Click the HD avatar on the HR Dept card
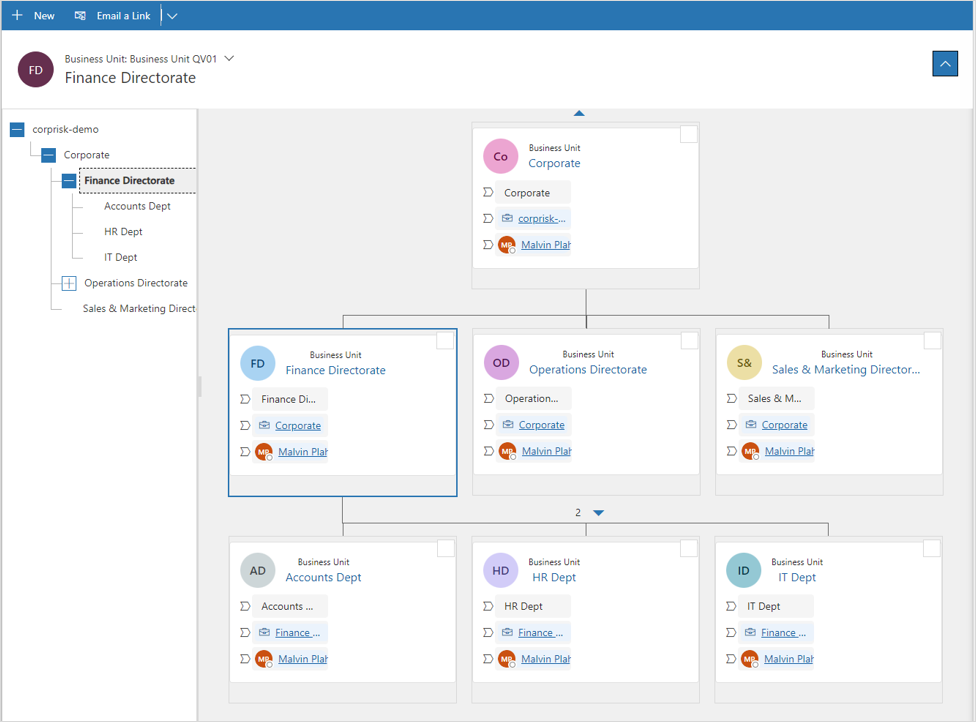This screenshot has height=722, width=976. (x=500, y=571)
